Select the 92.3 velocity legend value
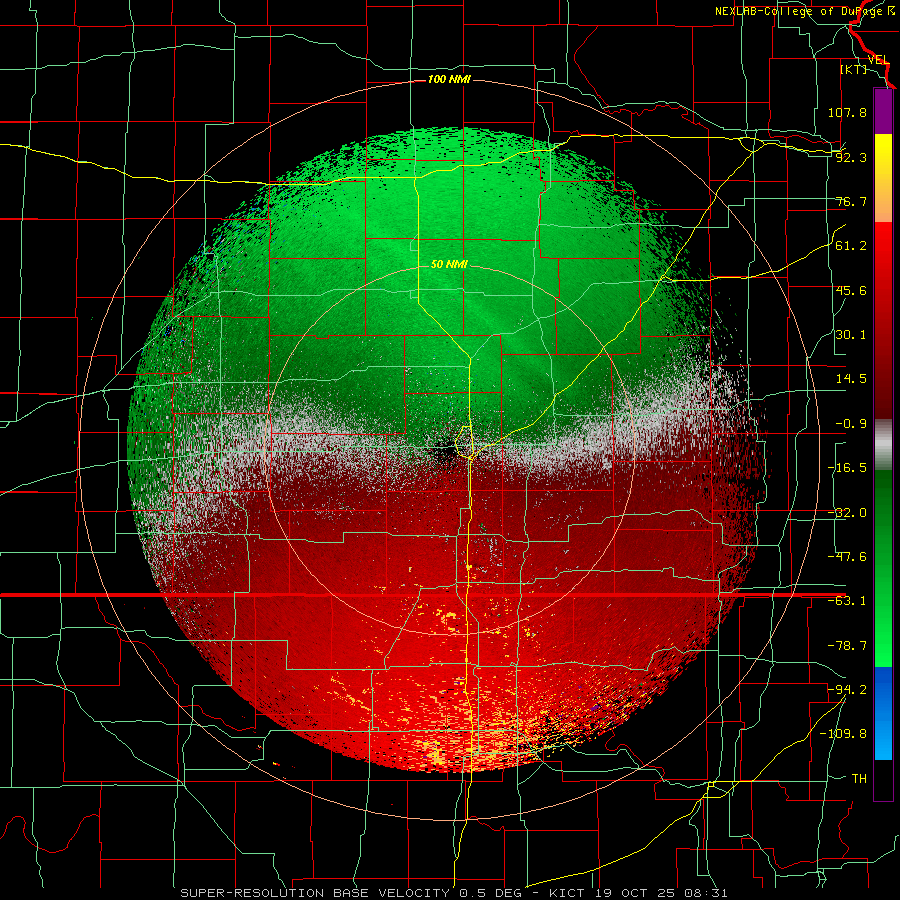The width and height of the screenshot is (900, 900). coord(851,157)
